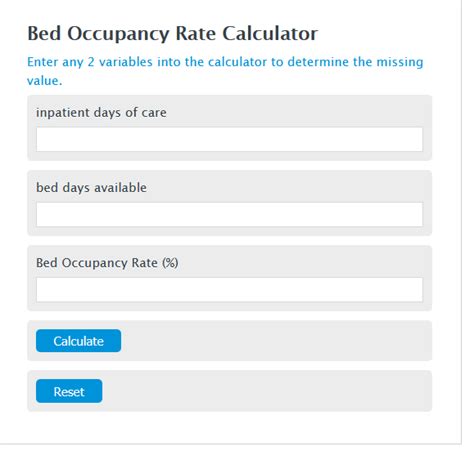Click the "Bed Occupancy Rate (%)" label
474x451 pixels.
coord(107,263)
